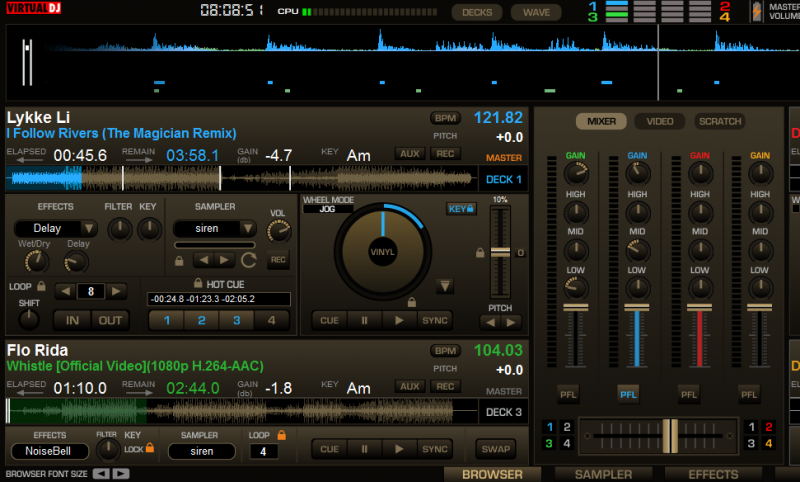Assign deck 1 to left crossfader side
Image resolution: width=800 pixels, height=482 pixels.
click(x=549, y=427)
